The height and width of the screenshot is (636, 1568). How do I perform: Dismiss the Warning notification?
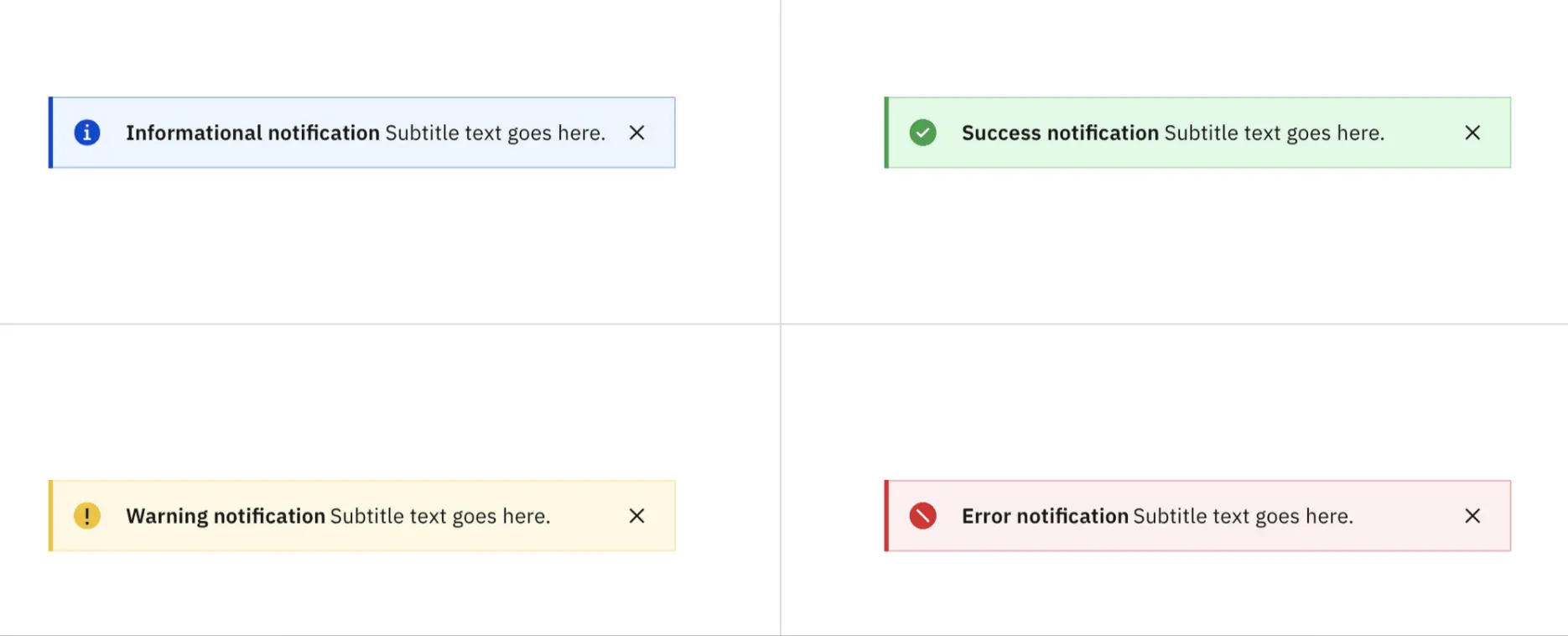pos(637,516)
